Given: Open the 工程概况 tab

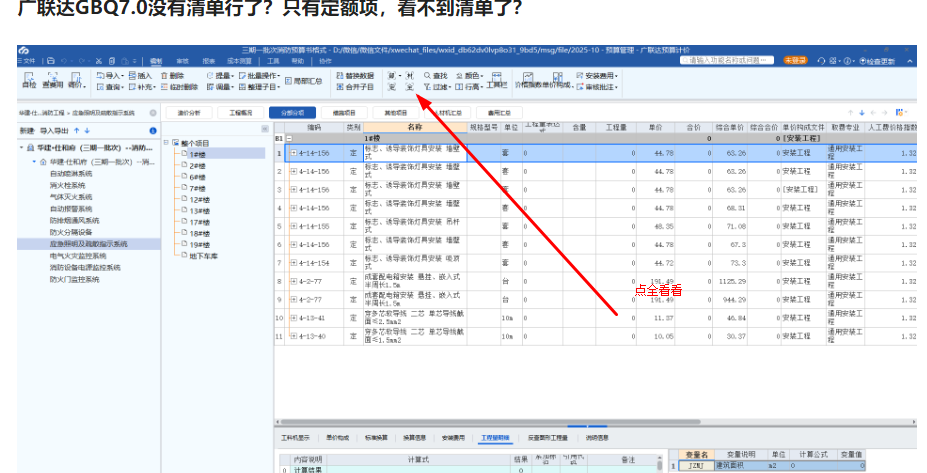Looking at the screenshot, I should click(x=241, y=112).
